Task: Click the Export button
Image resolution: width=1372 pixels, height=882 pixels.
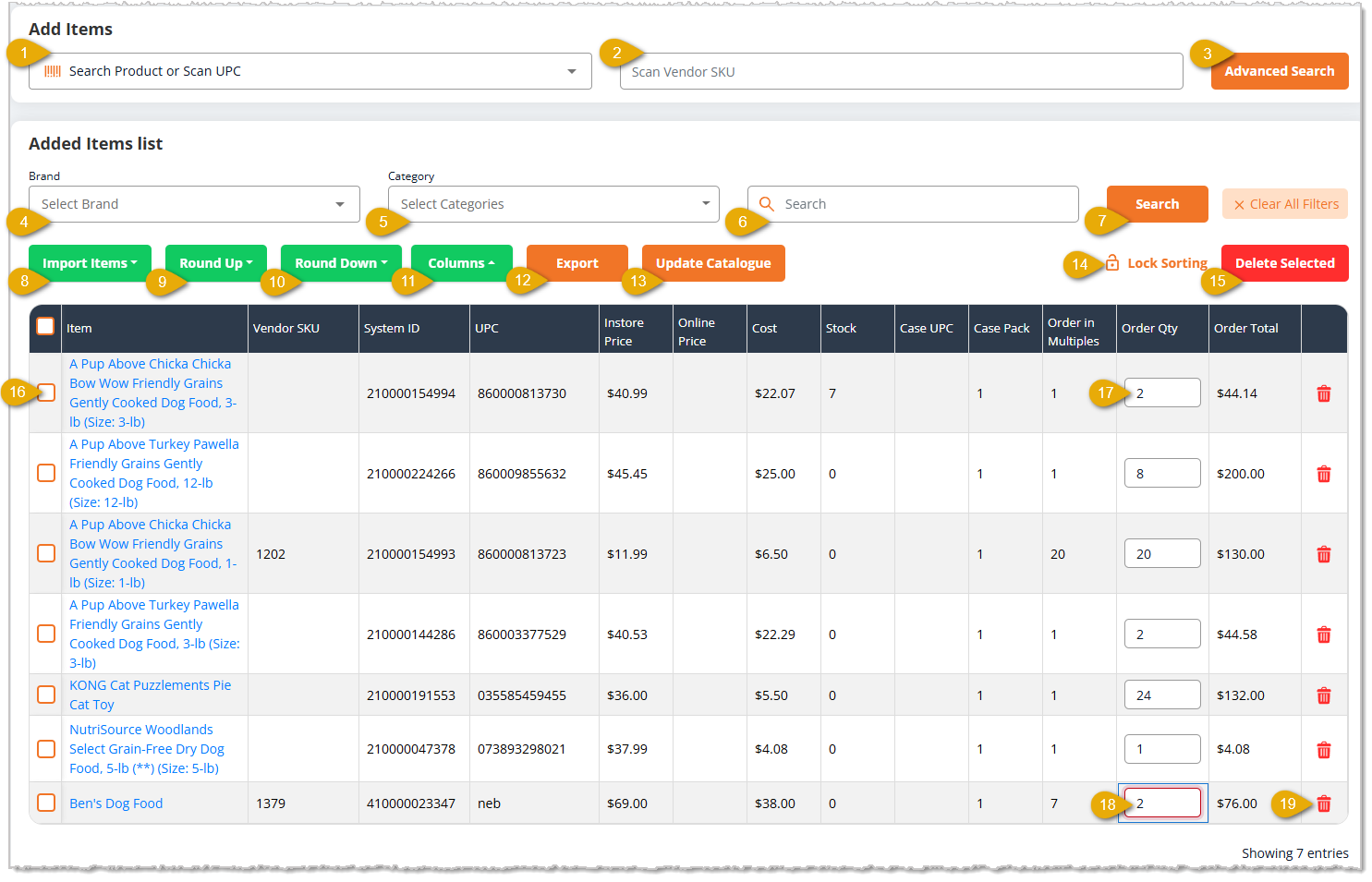Action: 577,263
